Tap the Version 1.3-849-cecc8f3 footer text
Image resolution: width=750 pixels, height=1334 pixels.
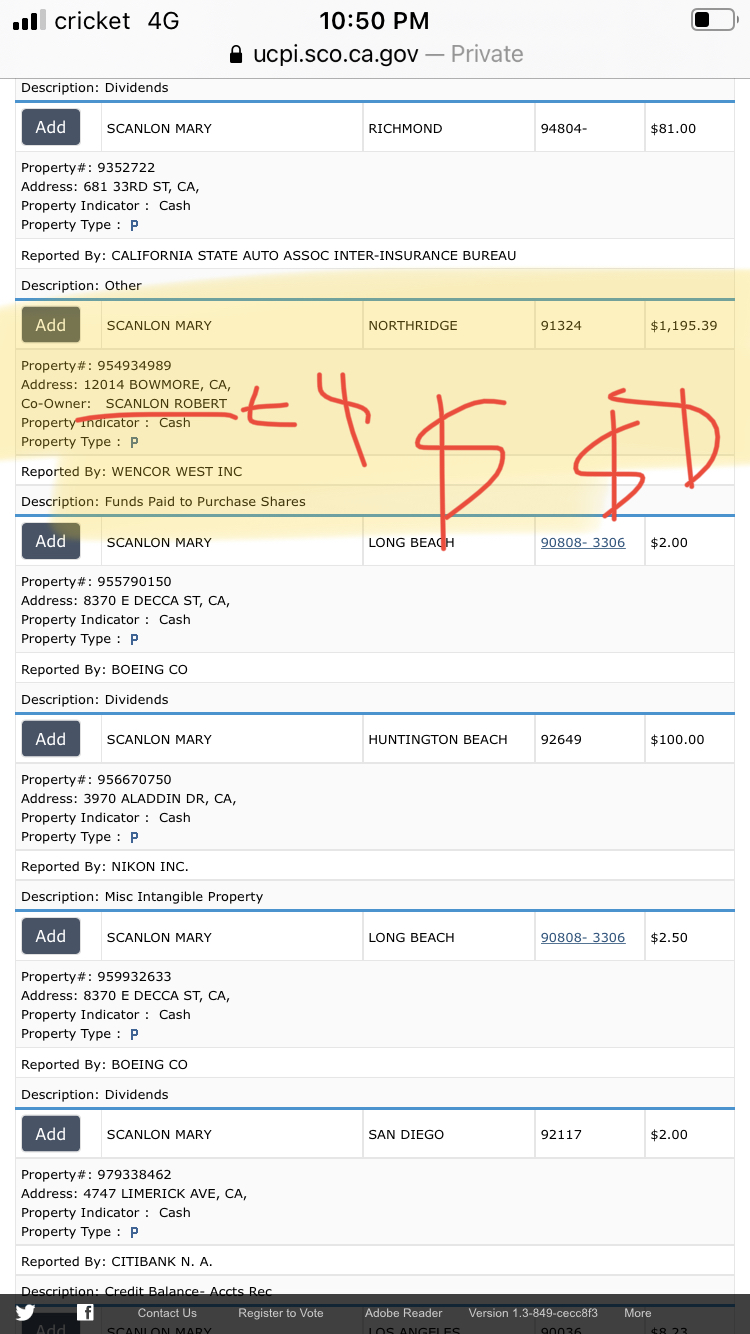(x=533, y=1313)
